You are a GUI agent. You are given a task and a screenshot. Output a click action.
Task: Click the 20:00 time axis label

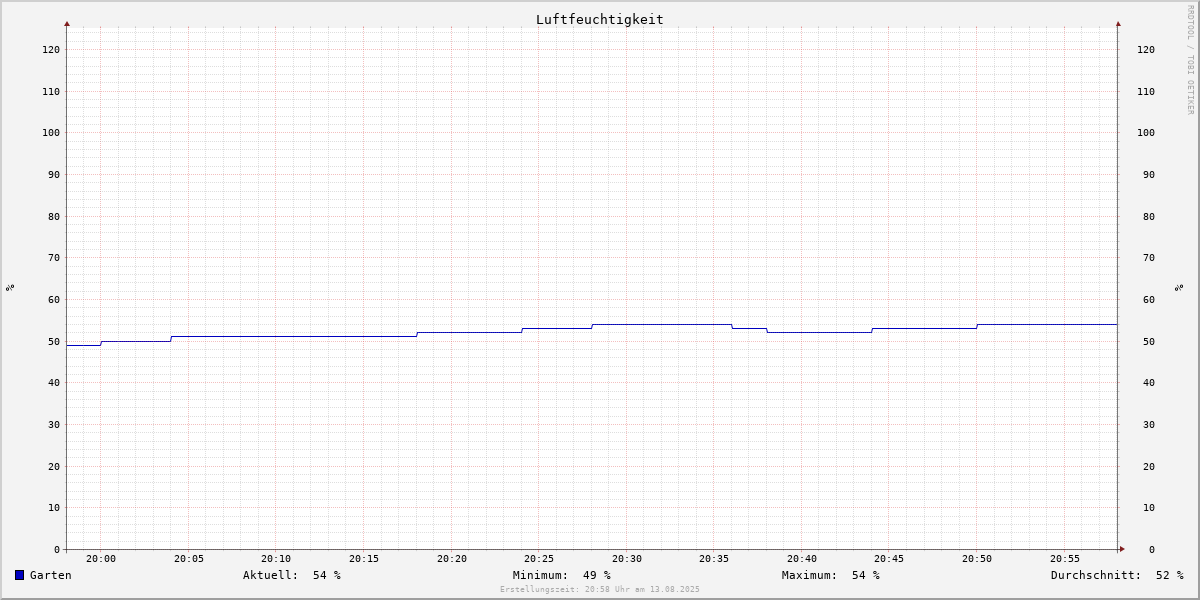101,559
